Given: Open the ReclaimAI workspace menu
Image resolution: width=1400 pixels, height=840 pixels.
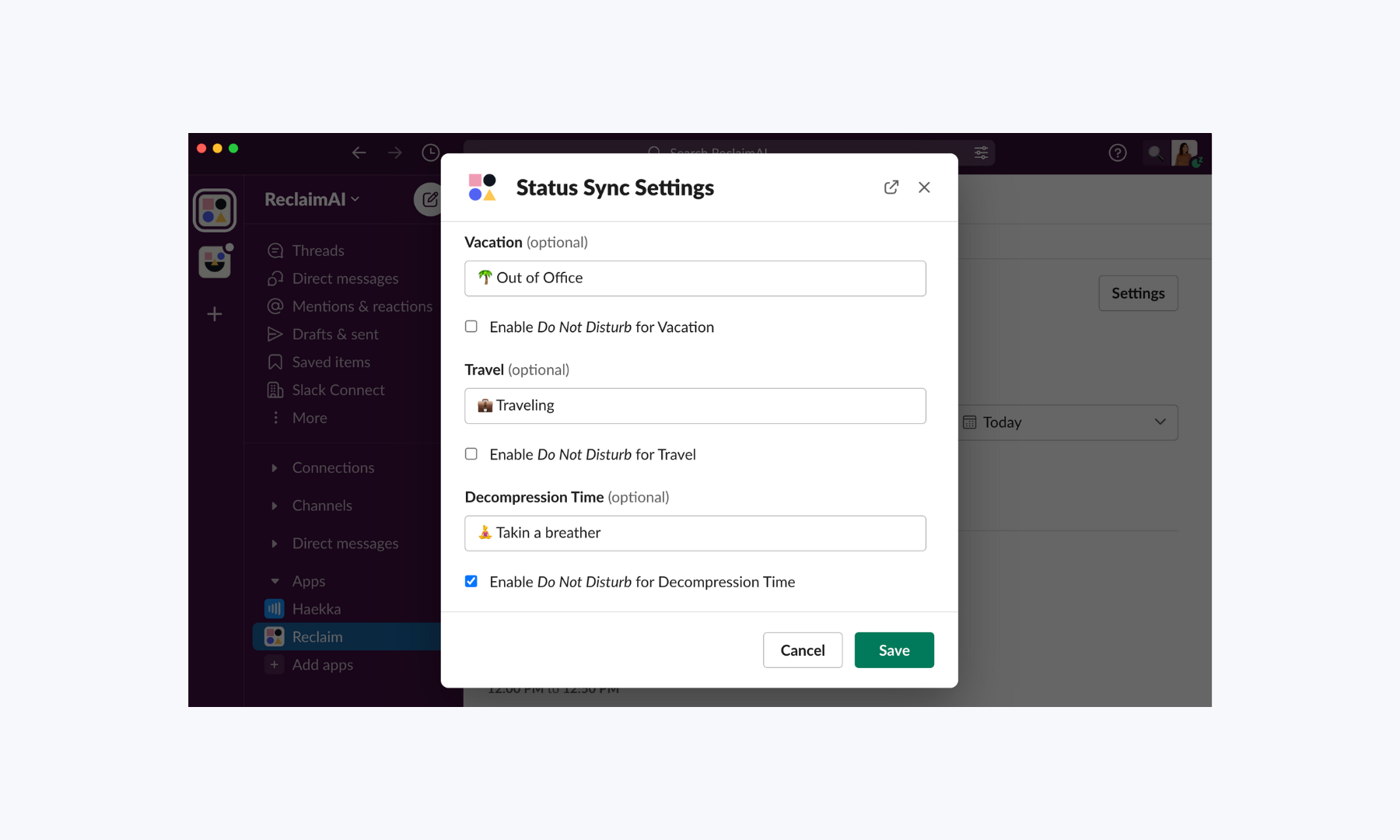Looking at the screenshot, I should tap(312, 199).
